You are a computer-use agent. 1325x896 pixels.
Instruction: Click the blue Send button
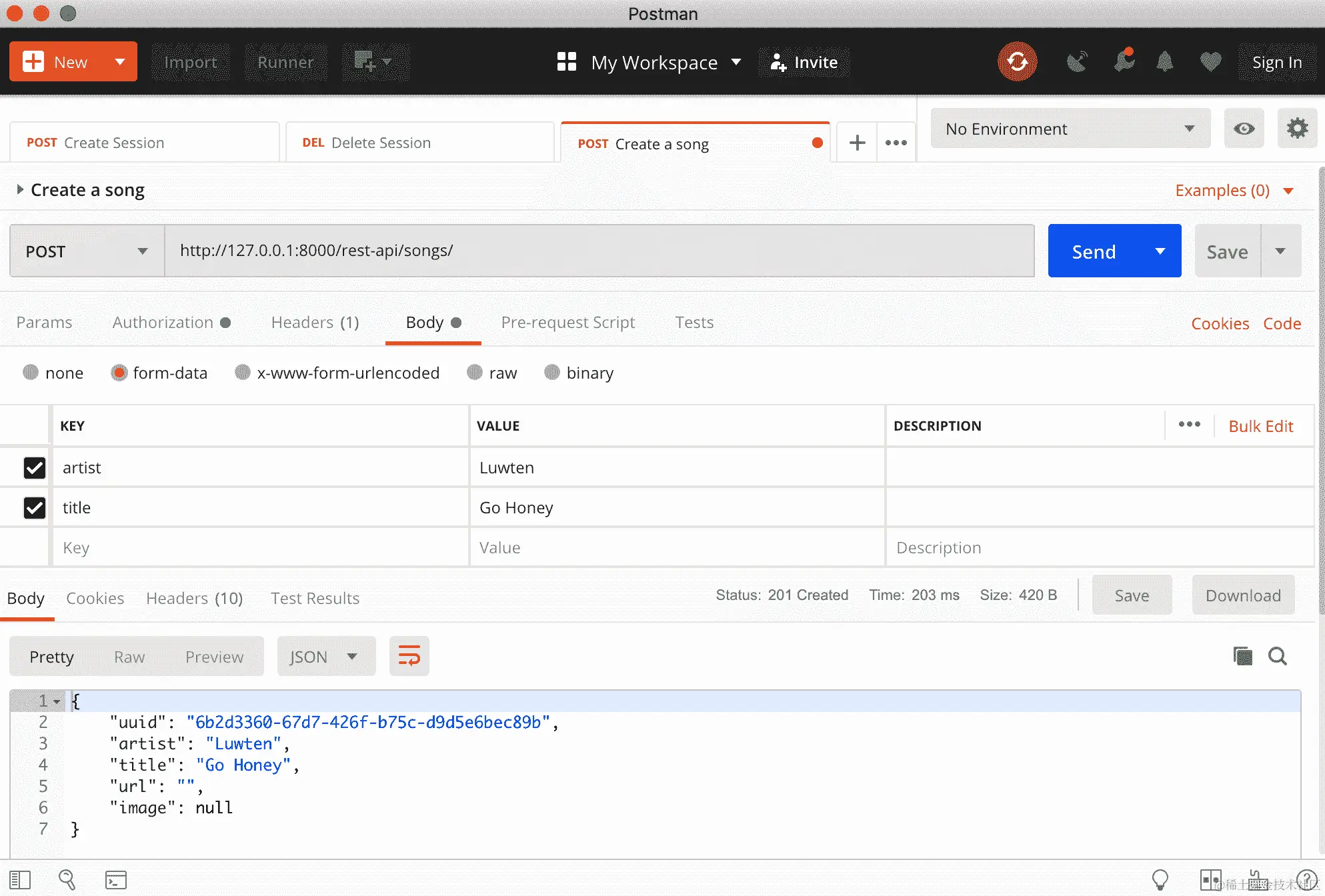pyautogui.click(x=1094, y=251)
